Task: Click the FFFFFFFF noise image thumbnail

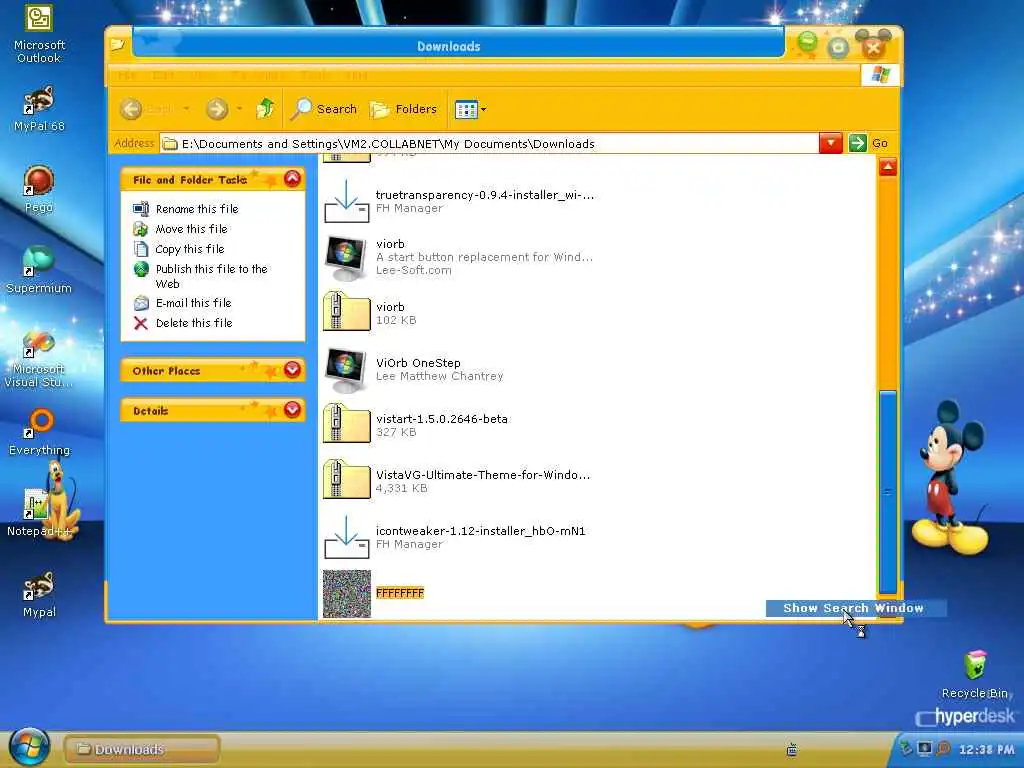Action: pos(347,594)
